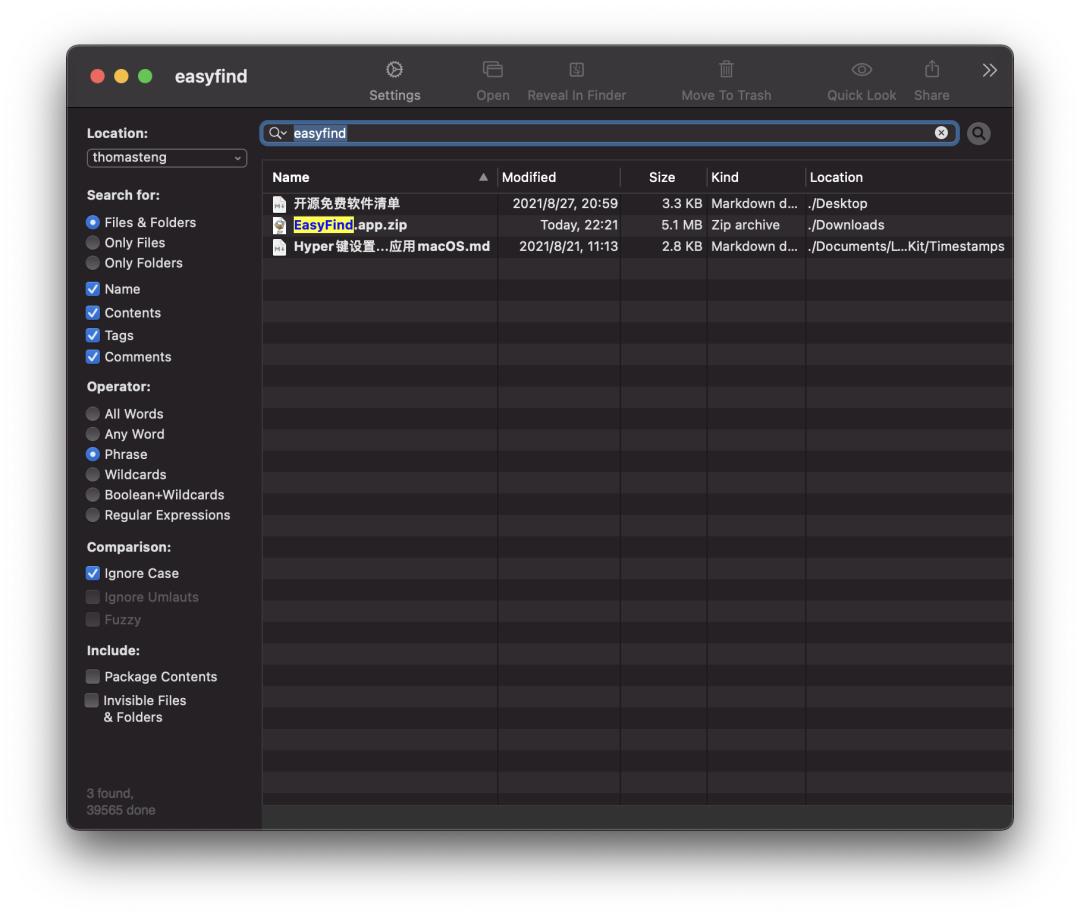The height and width of the screenshot is (918, 1080).
Task: Click the Timestamps location path cell
Action: [x=906, y=247]
